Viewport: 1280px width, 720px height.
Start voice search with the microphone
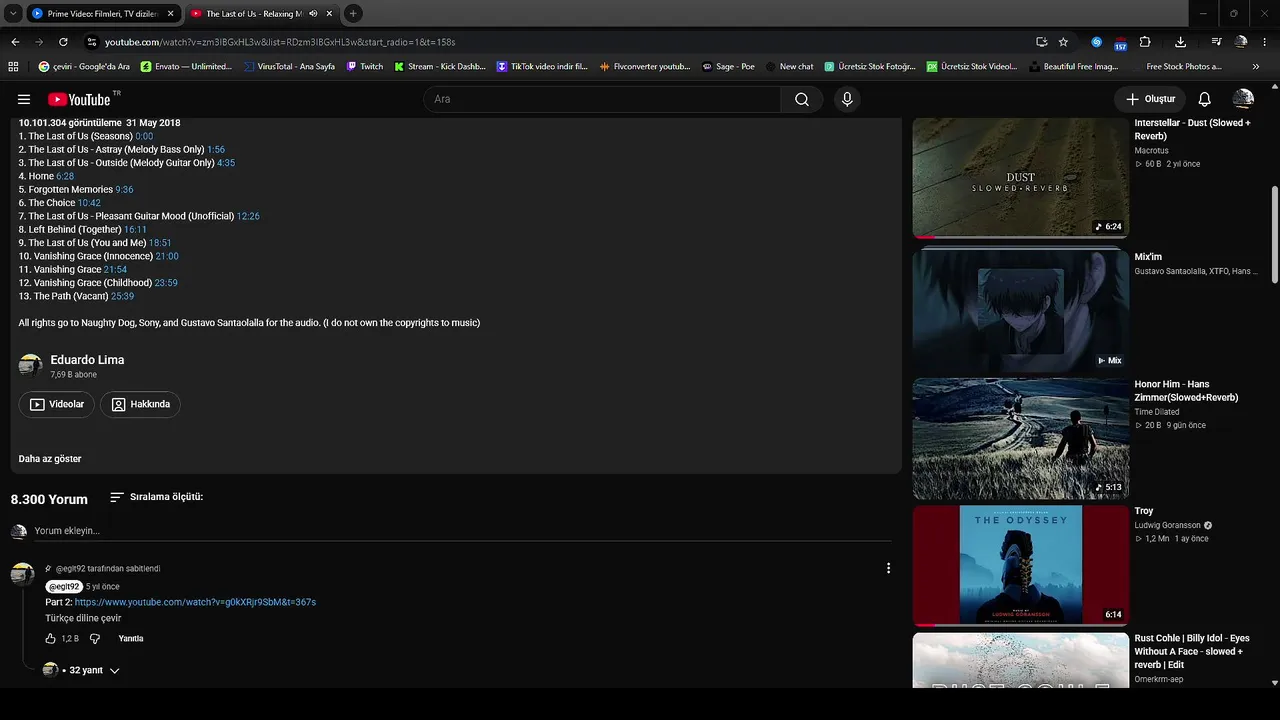(847, 99)
